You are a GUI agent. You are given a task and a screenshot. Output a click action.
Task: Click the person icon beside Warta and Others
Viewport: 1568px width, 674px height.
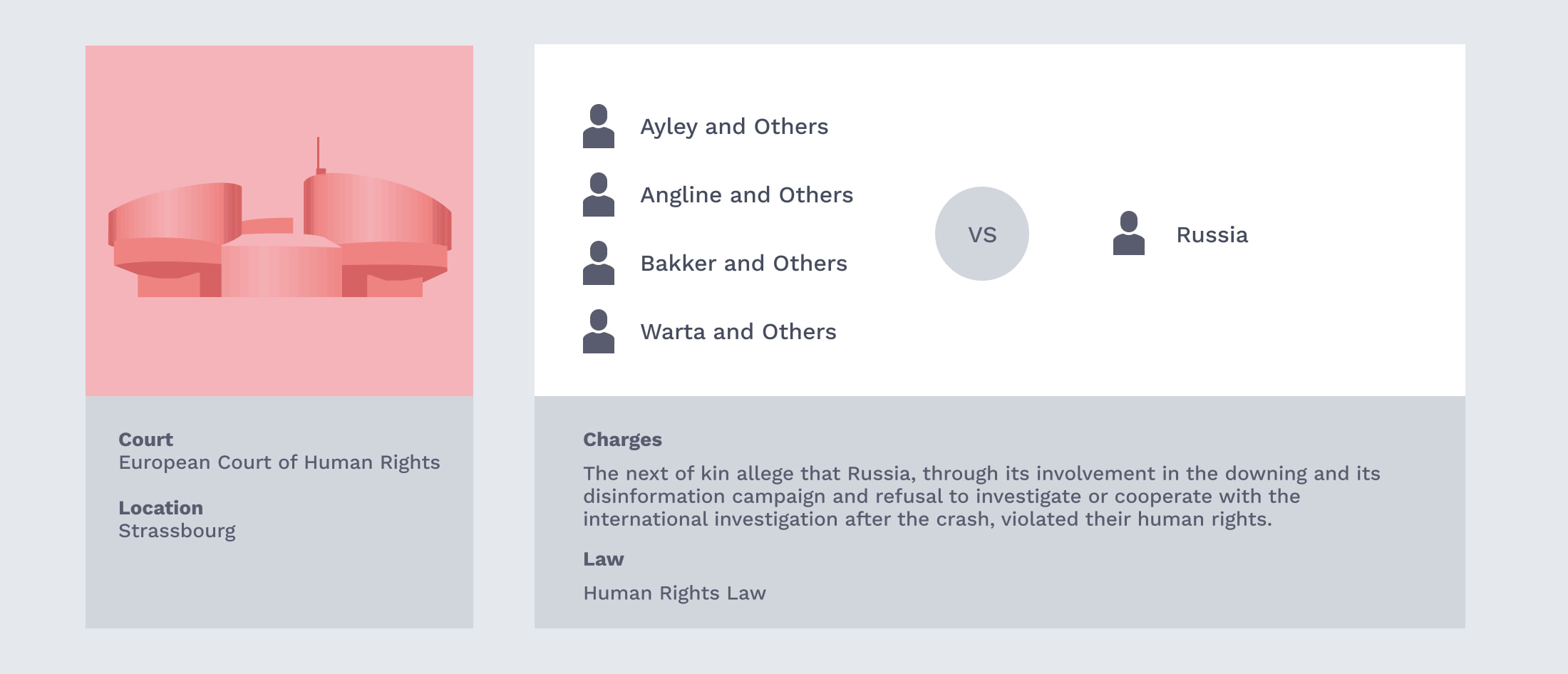[x=599, y=331]
